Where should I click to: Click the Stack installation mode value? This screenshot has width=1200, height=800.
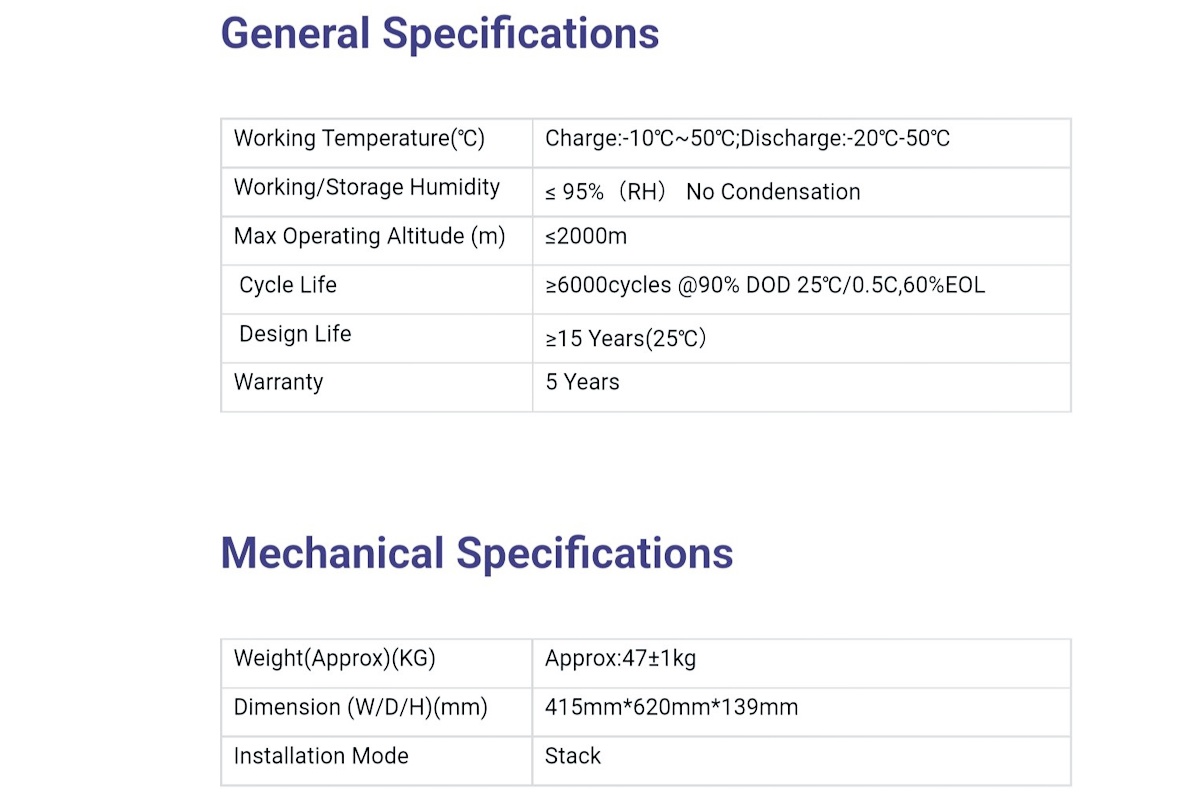click(x=573, y=756)
